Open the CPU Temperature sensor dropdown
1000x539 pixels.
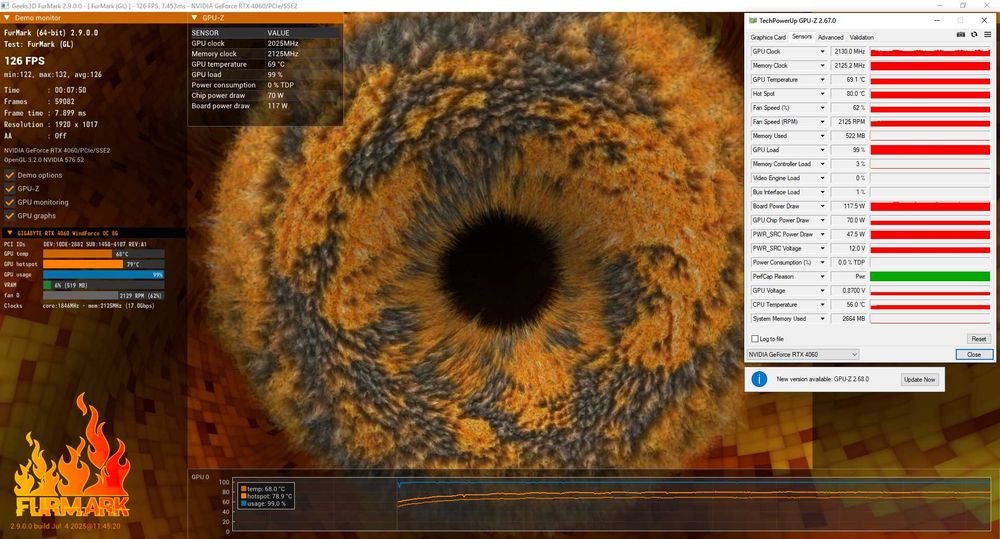coord(822,304)
